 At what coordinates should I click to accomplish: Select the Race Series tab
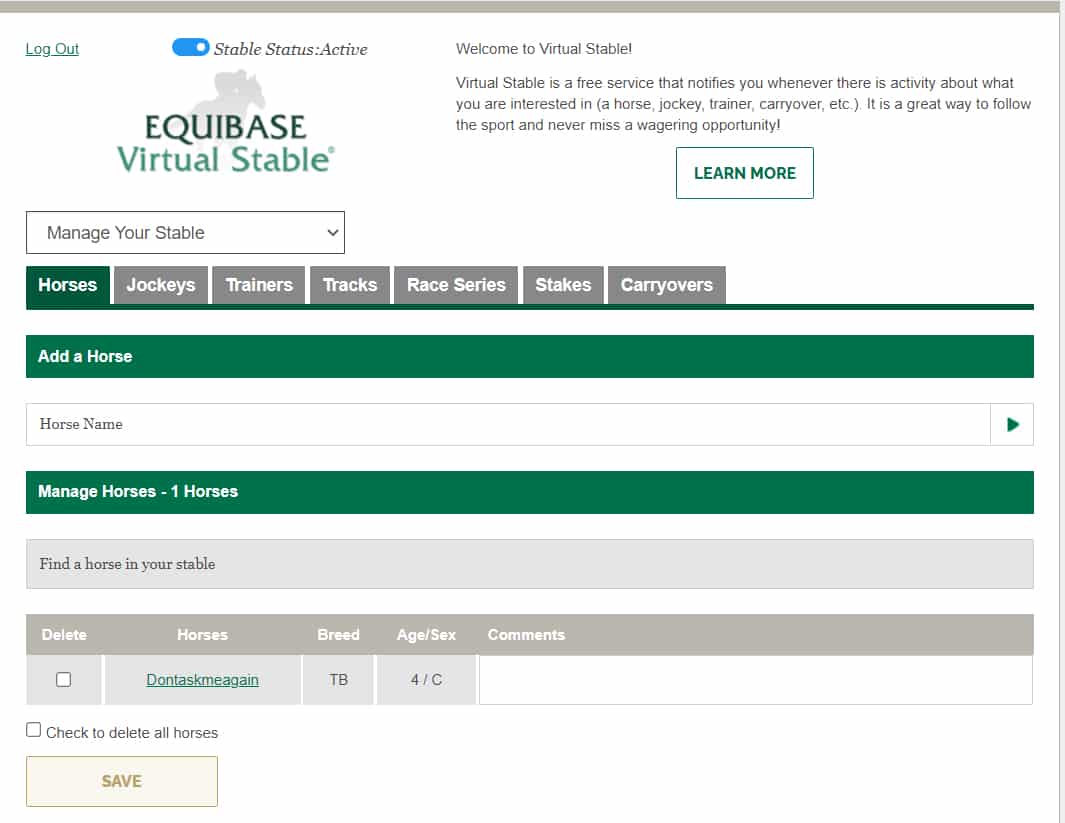point(456,285)
